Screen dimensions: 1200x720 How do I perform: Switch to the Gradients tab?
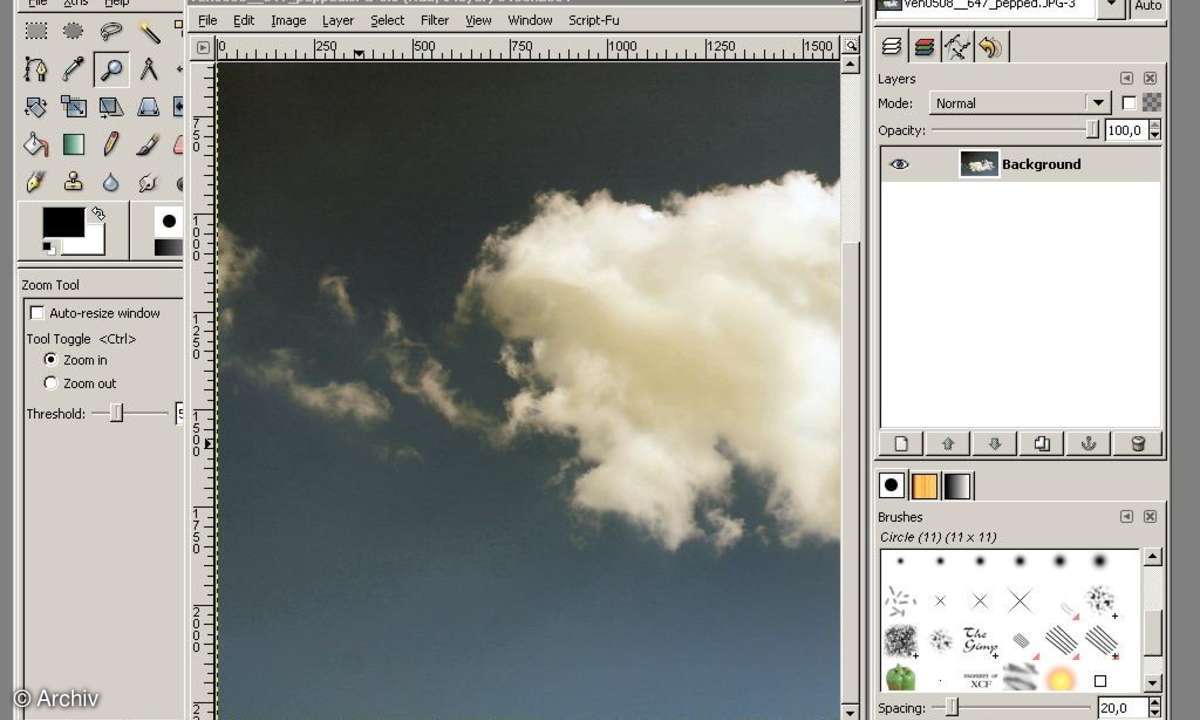[957, 486]
